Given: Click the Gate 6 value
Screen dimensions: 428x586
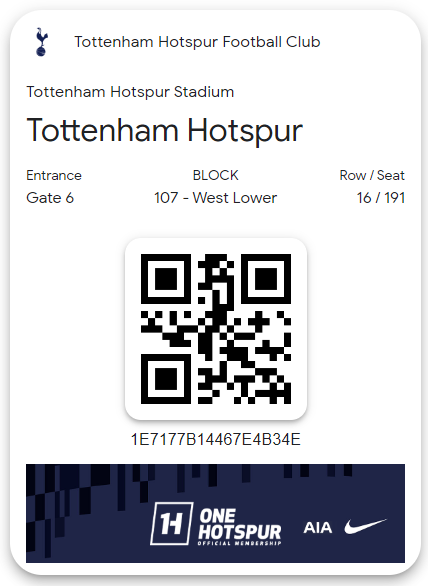Looking at the screenshot, I should click(x=50, y=198).
